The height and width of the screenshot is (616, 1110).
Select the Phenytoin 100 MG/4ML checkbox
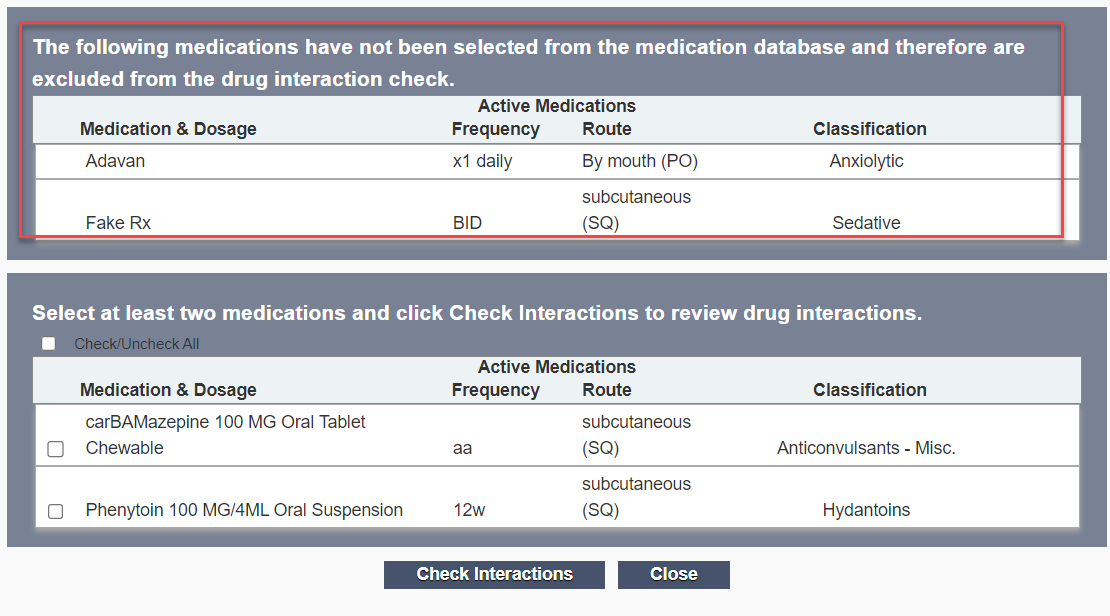click(x=55, y=511)
